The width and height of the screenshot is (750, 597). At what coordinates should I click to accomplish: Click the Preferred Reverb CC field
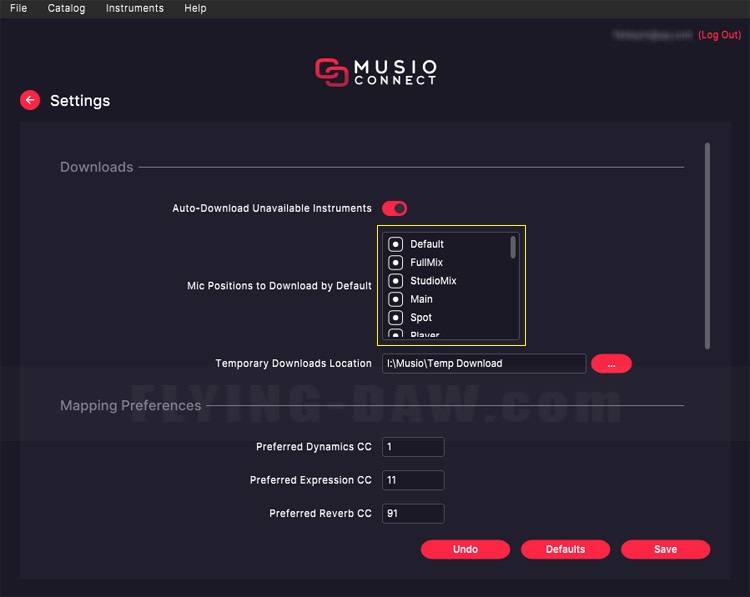pyautogui.click(x=413, y=513)
